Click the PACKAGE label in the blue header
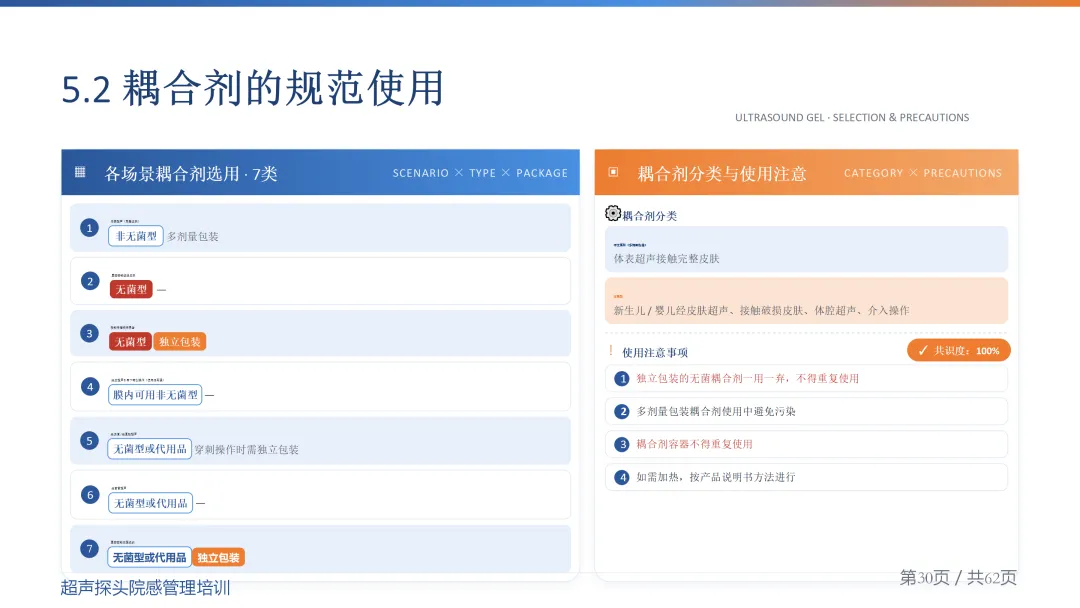This screenshot has height=608, width=1080. point(542,174)
